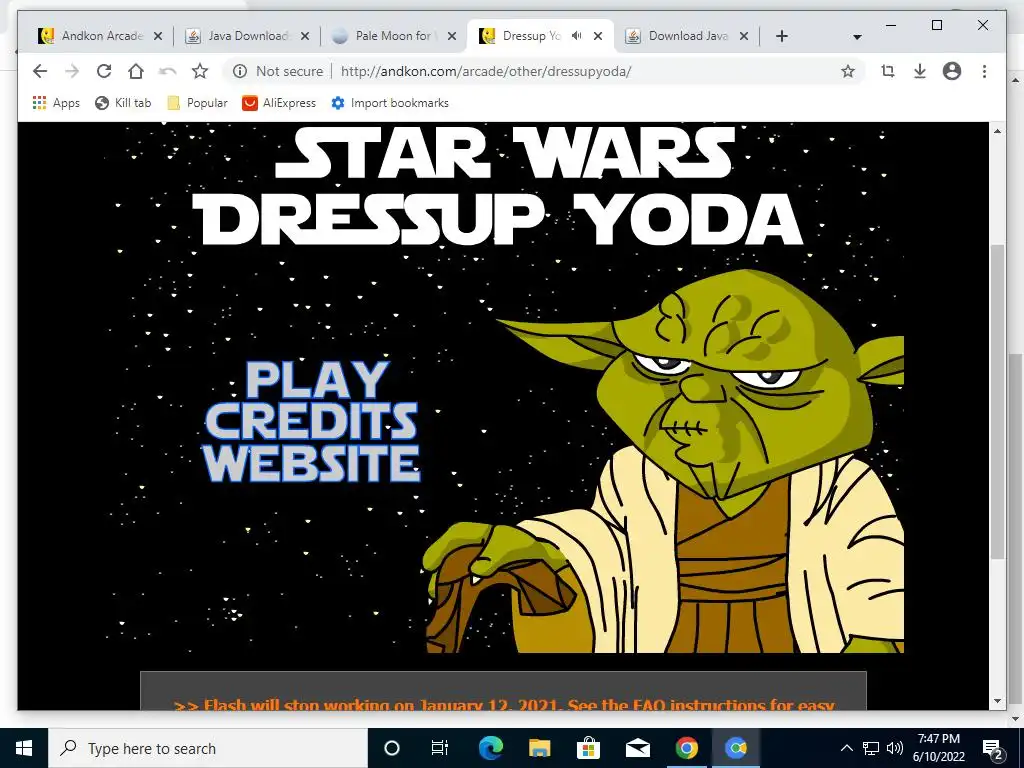Click the page vertical scrollbar thumb

pos(997,402)
